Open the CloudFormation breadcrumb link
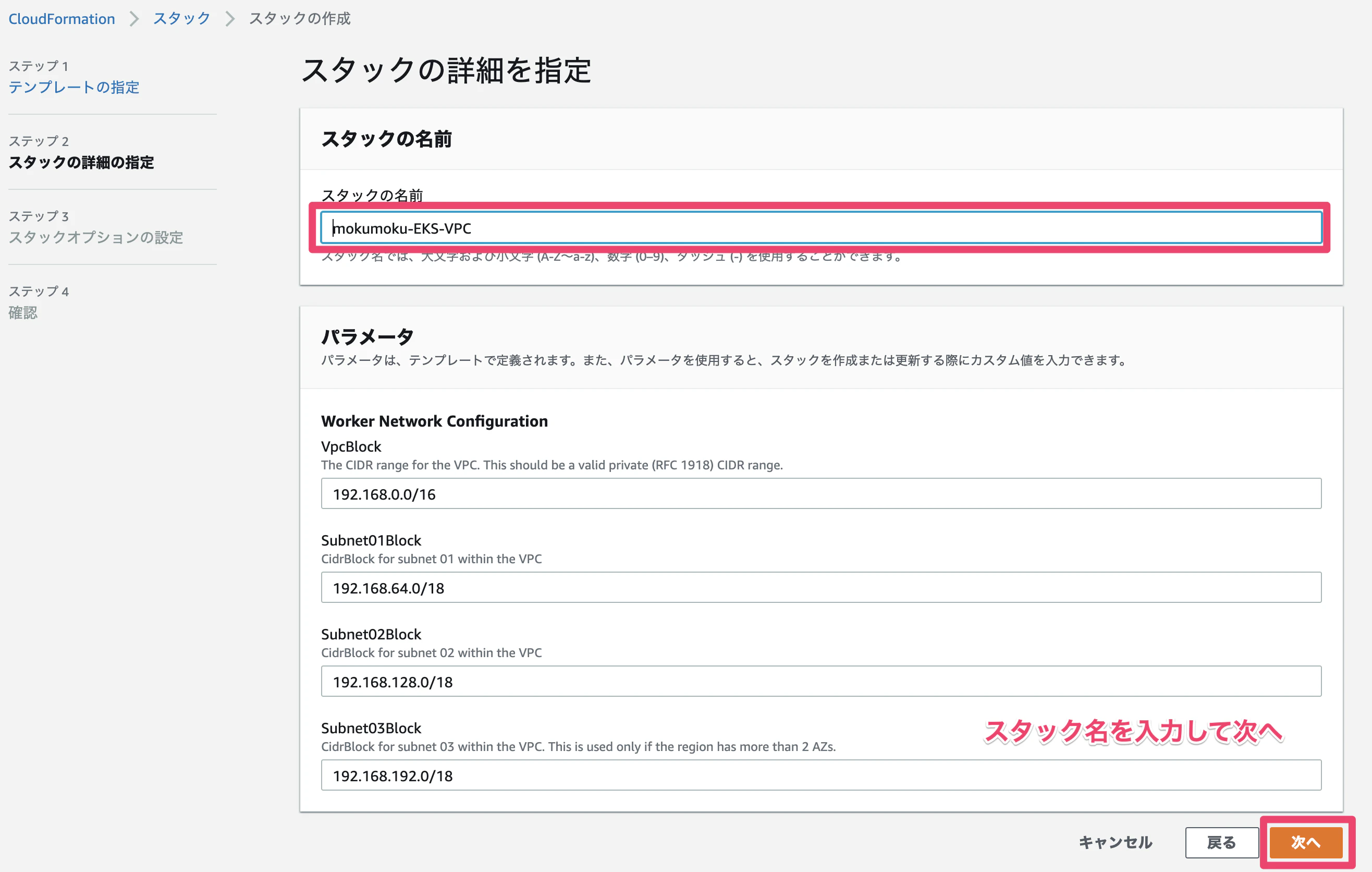Image resolution: width=1372 pixels, height=872 pixels. [62, 19]
